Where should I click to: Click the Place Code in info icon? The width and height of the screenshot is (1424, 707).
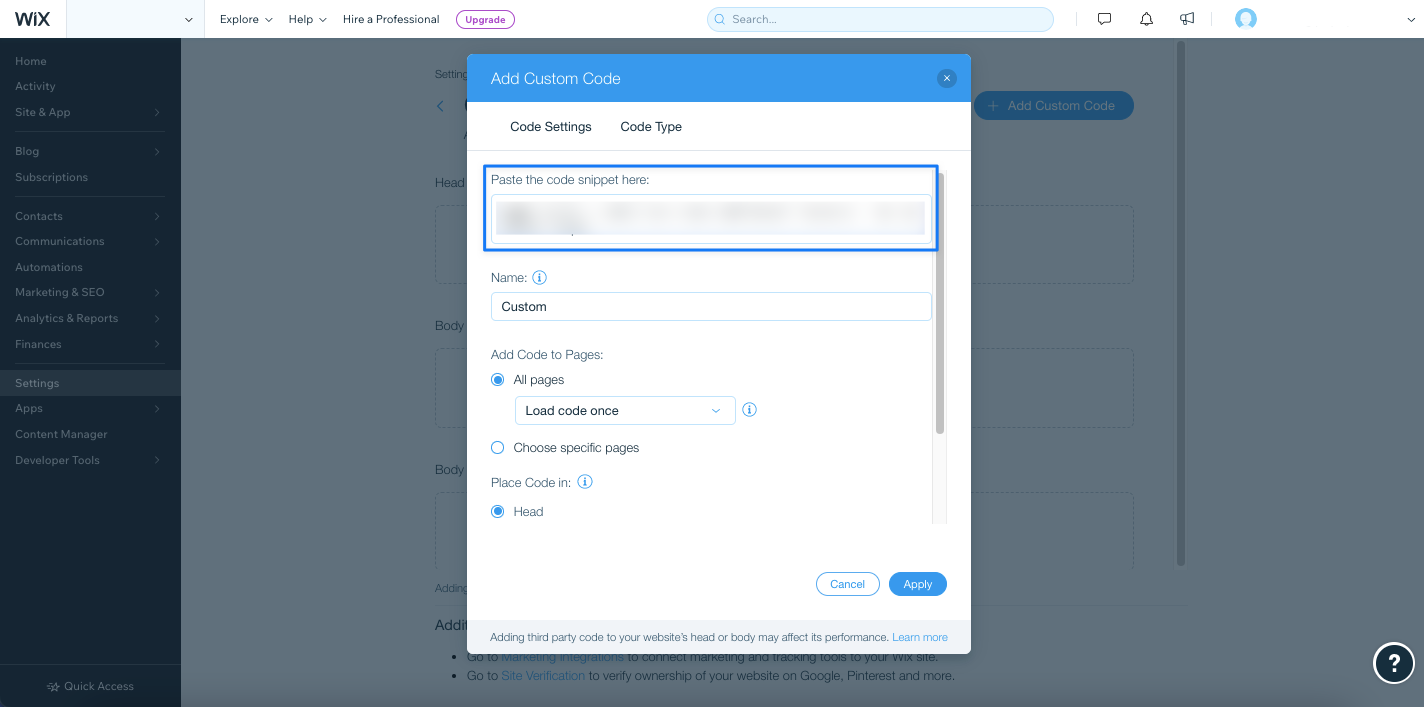coord(586,482)
